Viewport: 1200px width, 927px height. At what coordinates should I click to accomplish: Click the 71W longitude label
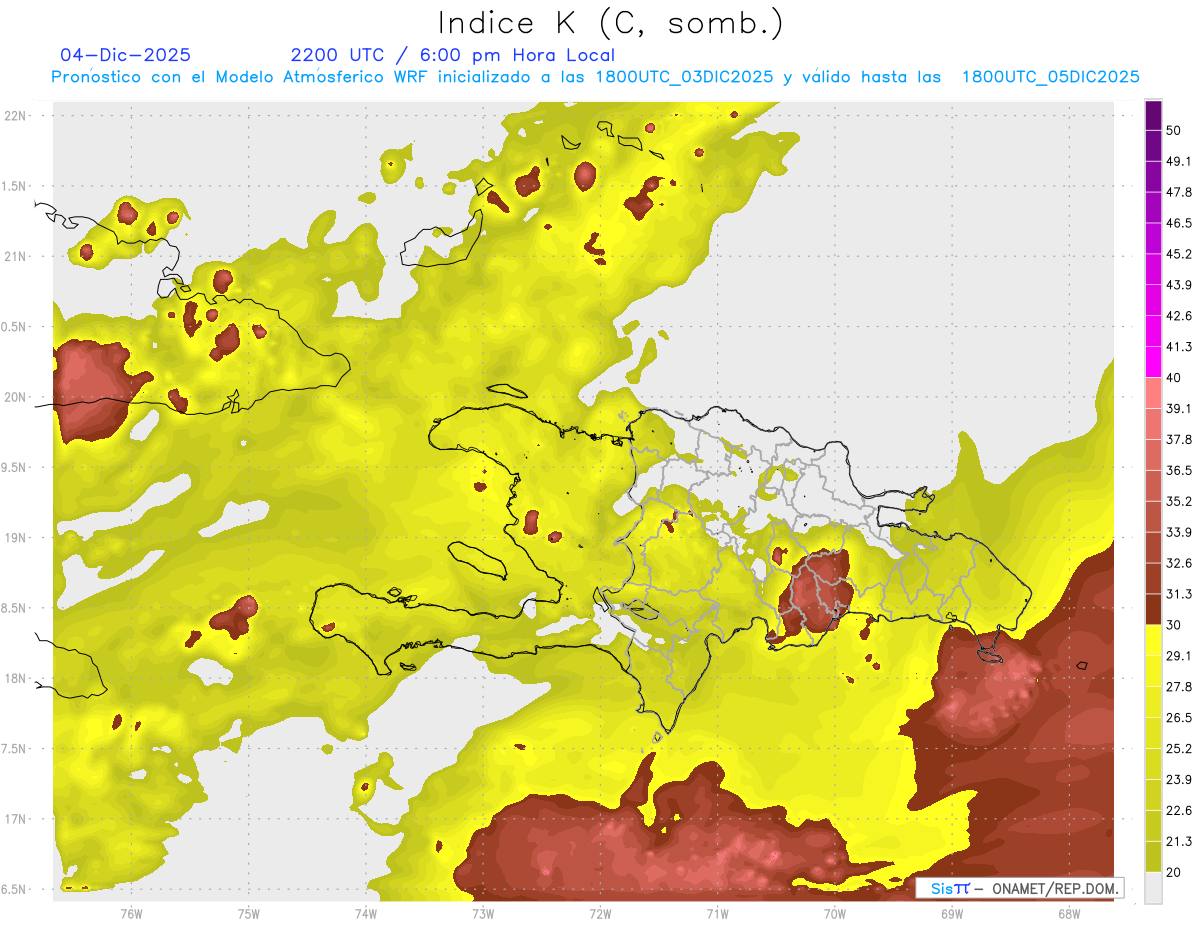(717, 913)
